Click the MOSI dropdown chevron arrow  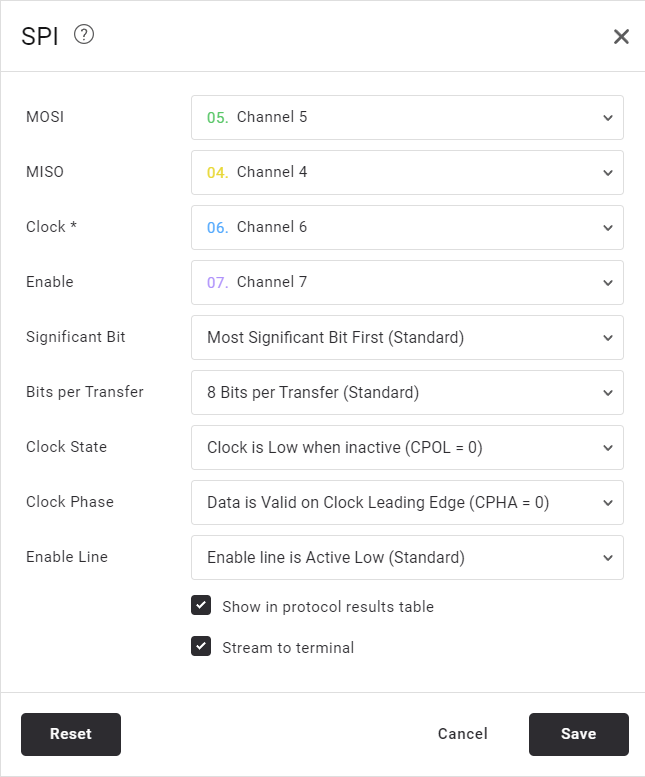click(608, 118)
